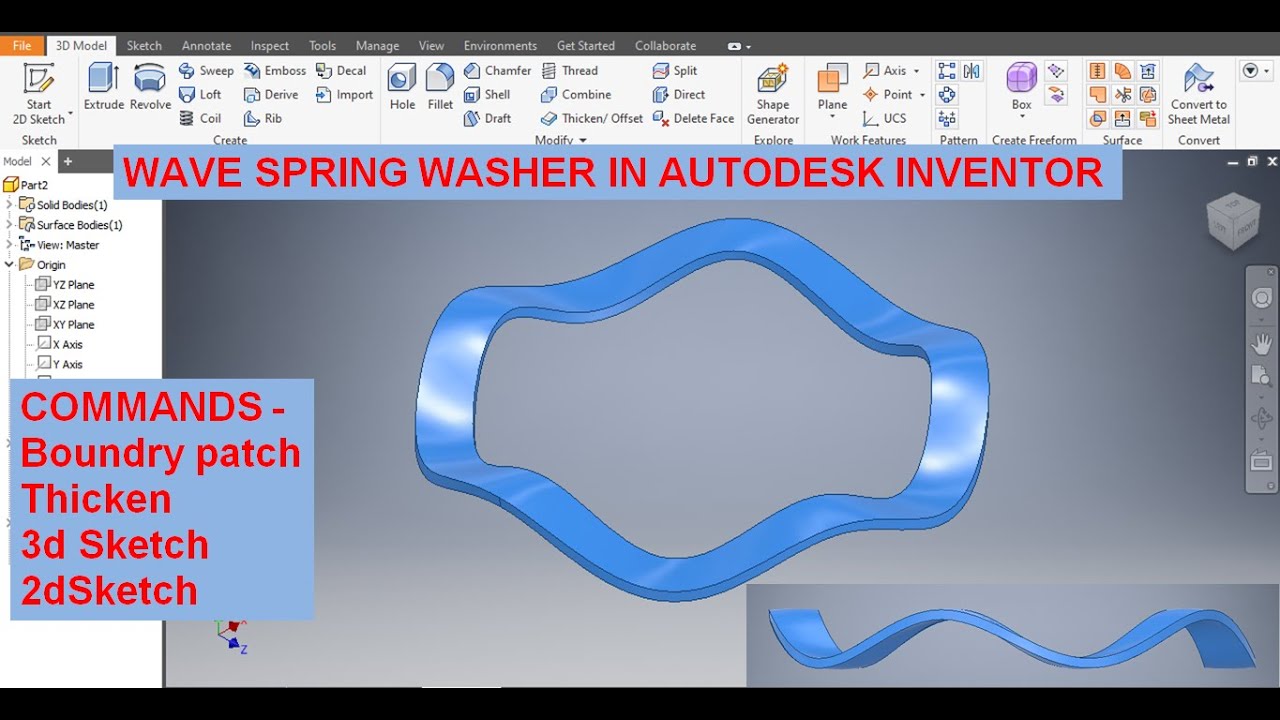Select the Thread tool
Screen dimensions: 1280x720
tap(569, 71)
